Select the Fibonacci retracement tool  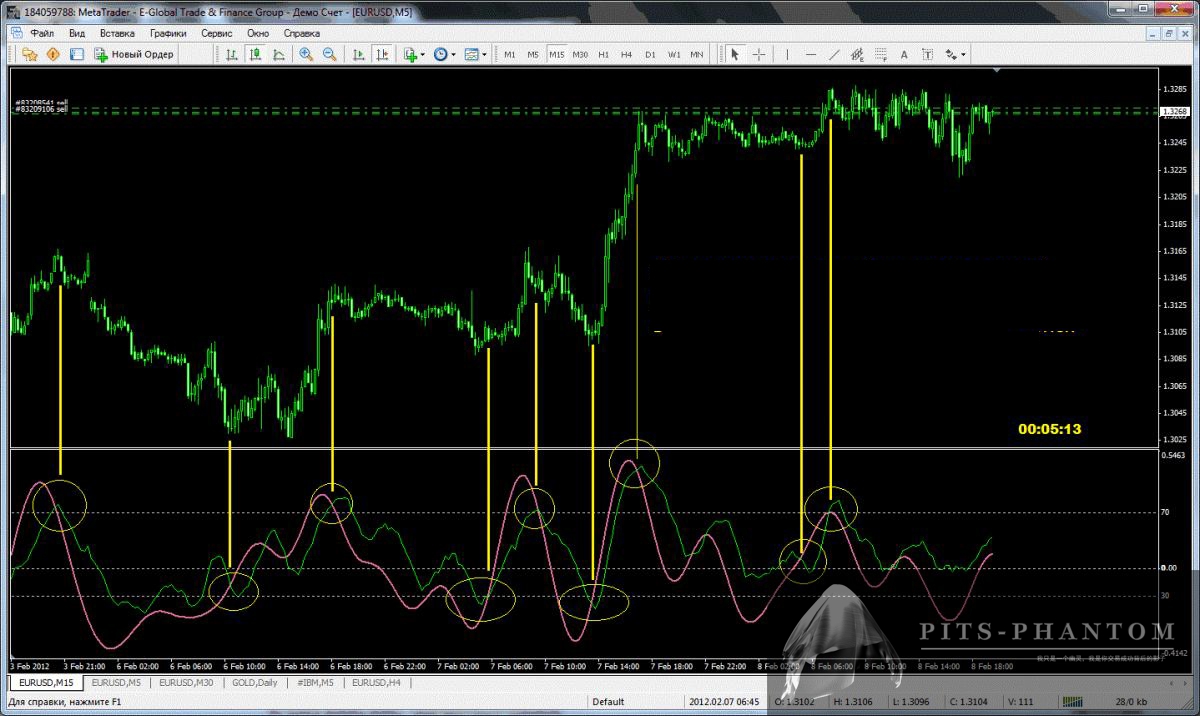pos(880,54)
